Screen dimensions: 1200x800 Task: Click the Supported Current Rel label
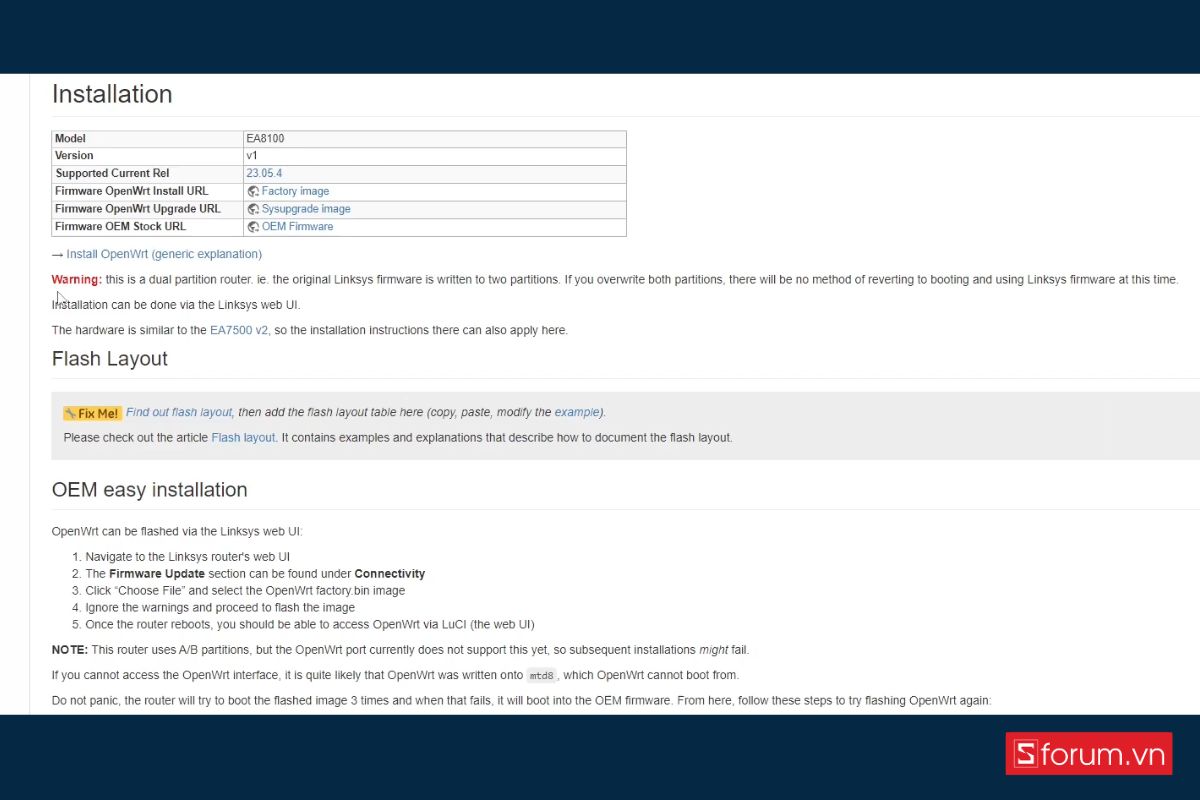[112, 173]
